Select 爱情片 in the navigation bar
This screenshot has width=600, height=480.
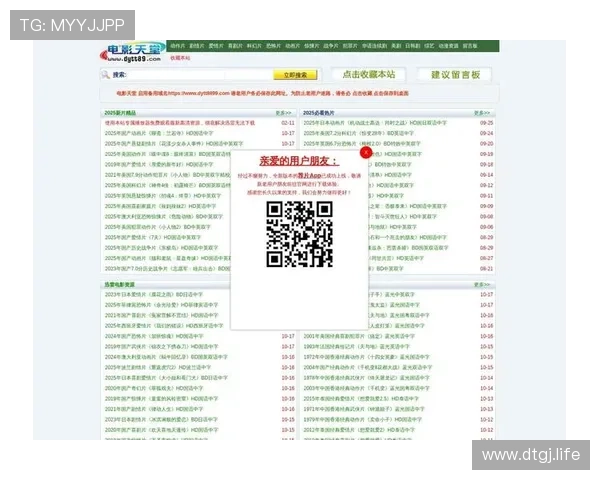216,46
